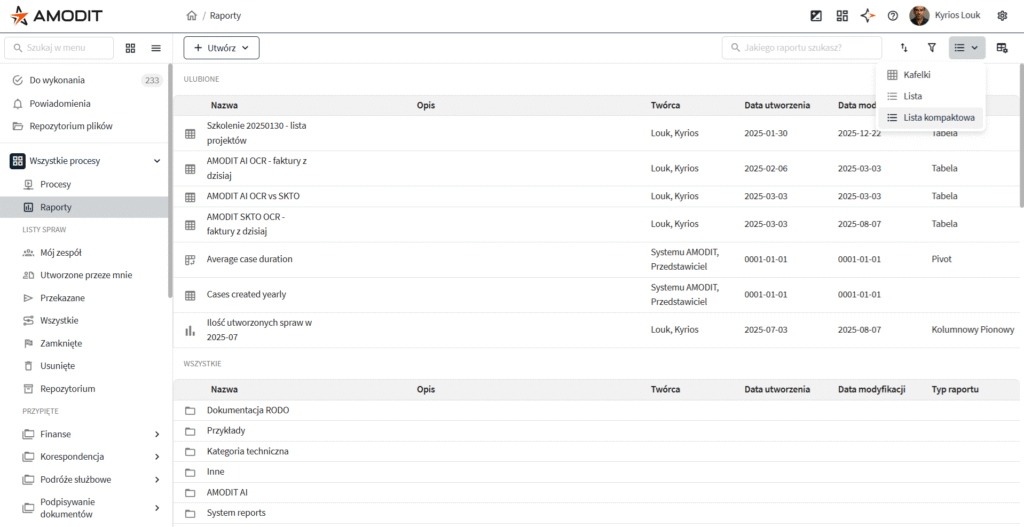Screen dimensions: 1024x527
Task: Open the AI assistant sparkle icon
Action: [x=868, y=16]
